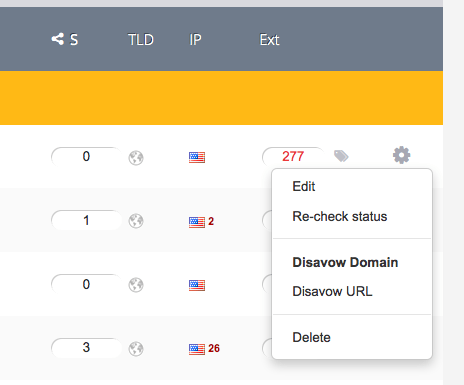Viewport: 464px width, 385px height.
Task: Choose Re-check status menu entry
Action: [340, 216]
